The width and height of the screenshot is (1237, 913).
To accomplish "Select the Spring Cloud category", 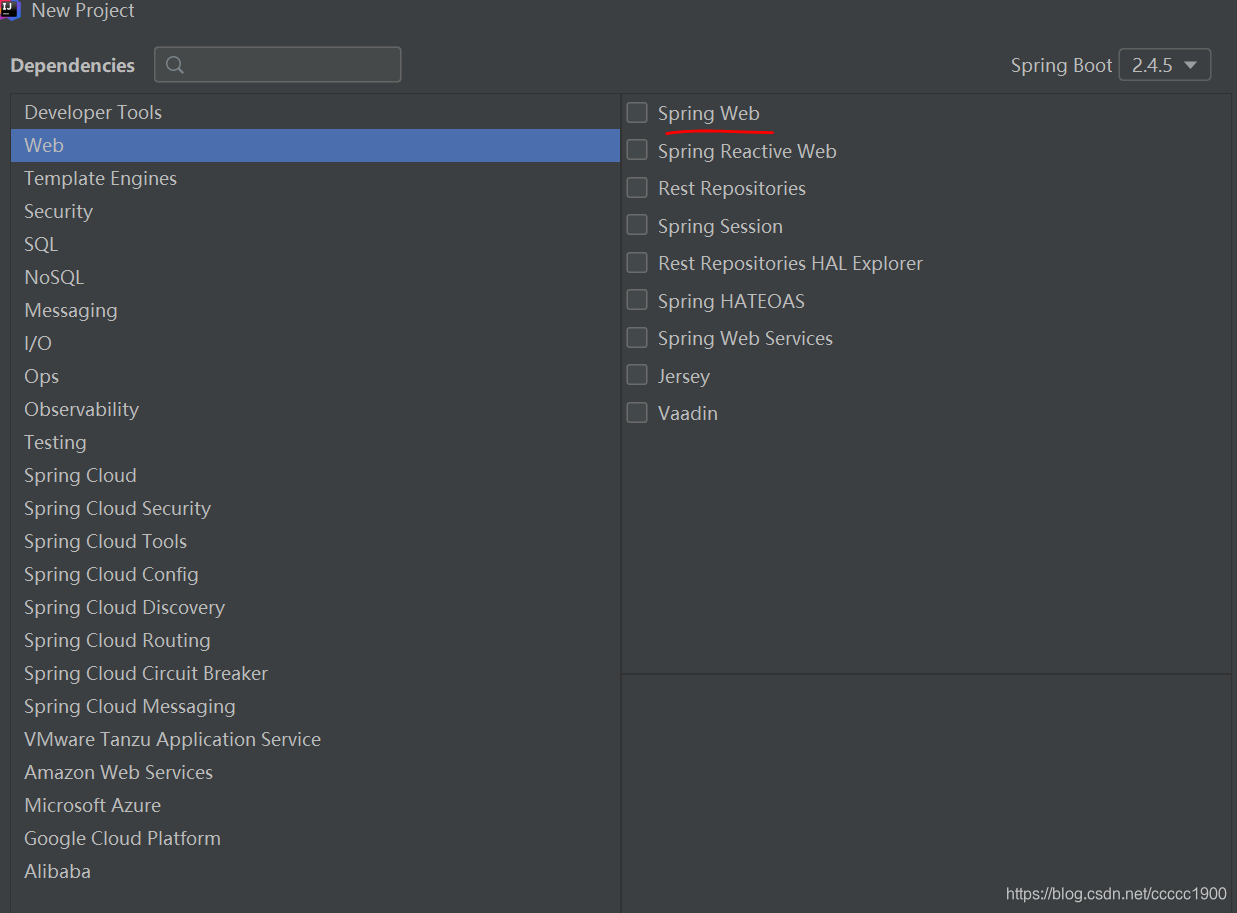I will pos(315,475).
